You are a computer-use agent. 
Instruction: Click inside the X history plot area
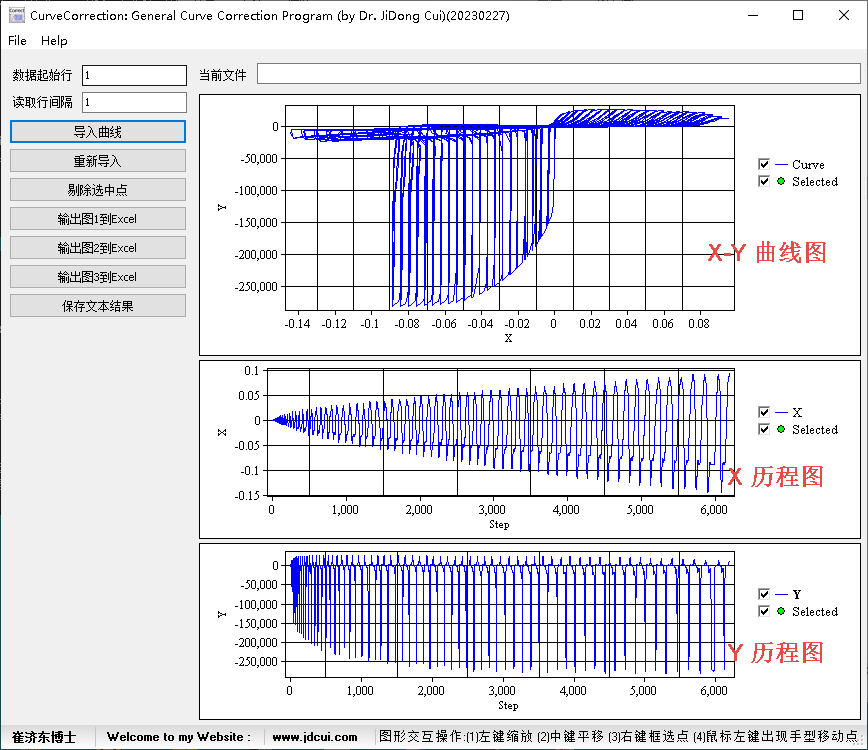click(x=501, y=432)
